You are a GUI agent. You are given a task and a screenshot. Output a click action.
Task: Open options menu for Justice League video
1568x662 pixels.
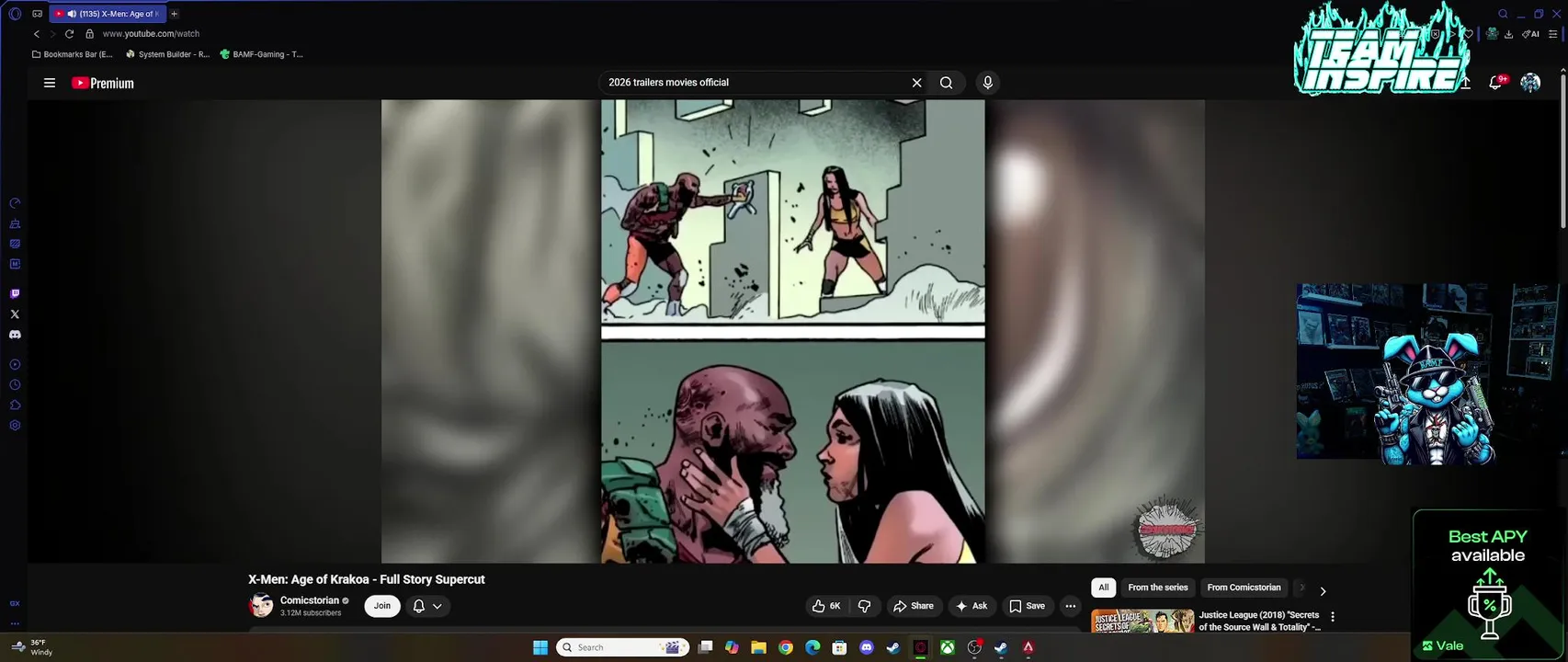(x=1333, y=617)
